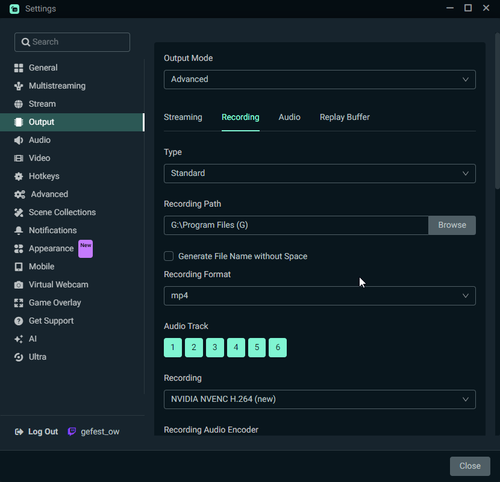Click the AI sparkle icon

click(x=19, y=339)
